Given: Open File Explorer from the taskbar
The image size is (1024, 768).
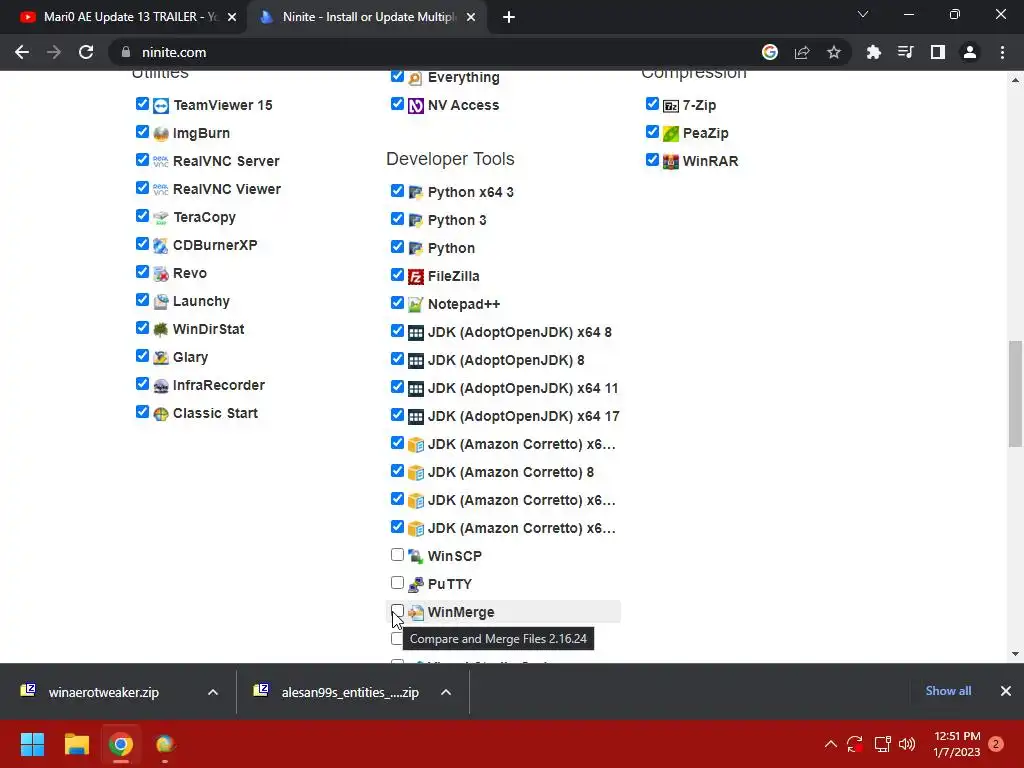Looking at the screenshot, I should pos(76,744).
